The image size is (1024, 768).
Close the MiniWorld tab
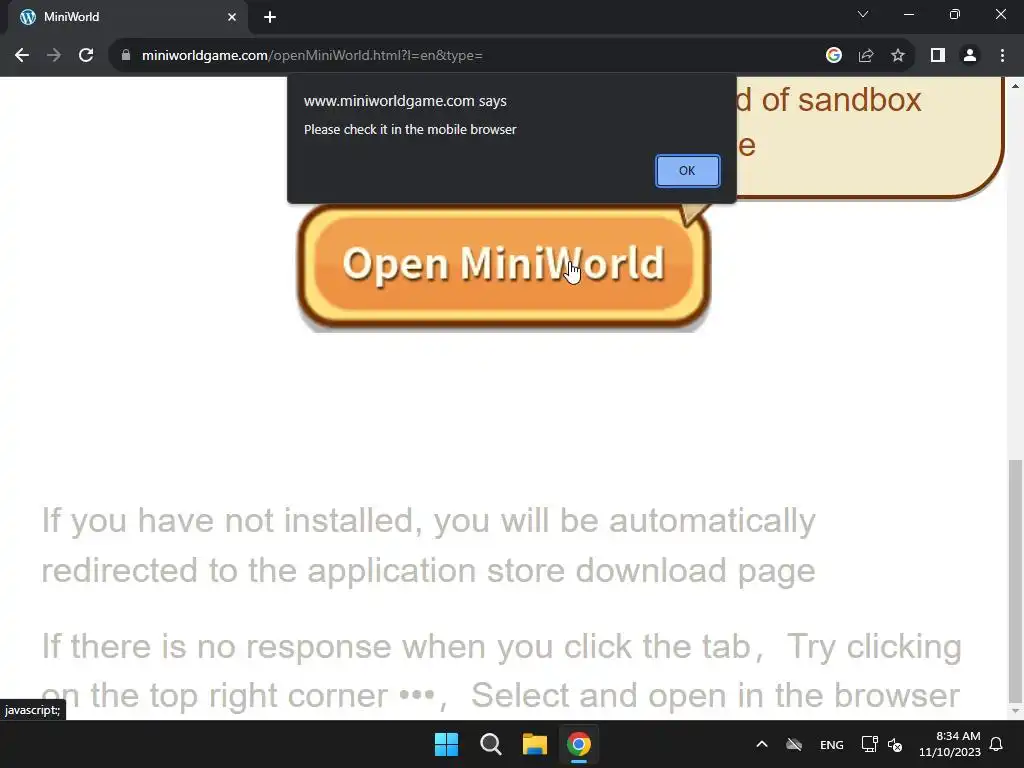click(232, 17)
